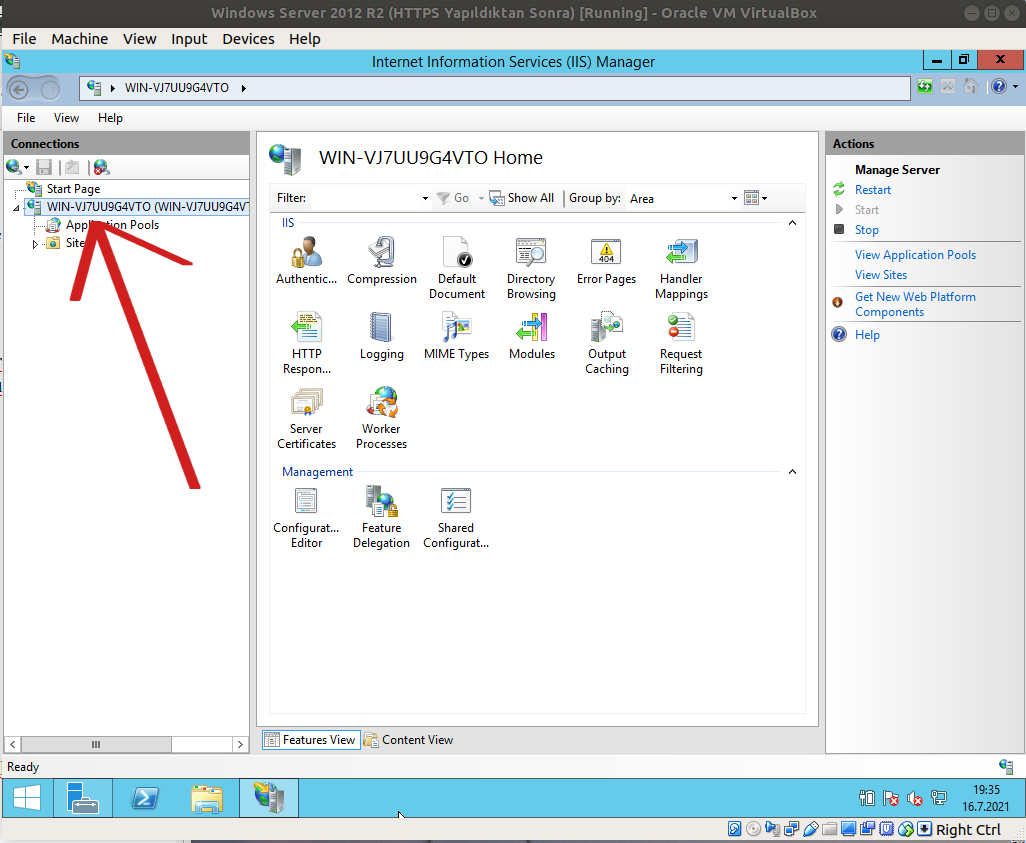1026x843 pixels.
Task: Open File Explorer from the taskbar
Action: tap(207, 798)
